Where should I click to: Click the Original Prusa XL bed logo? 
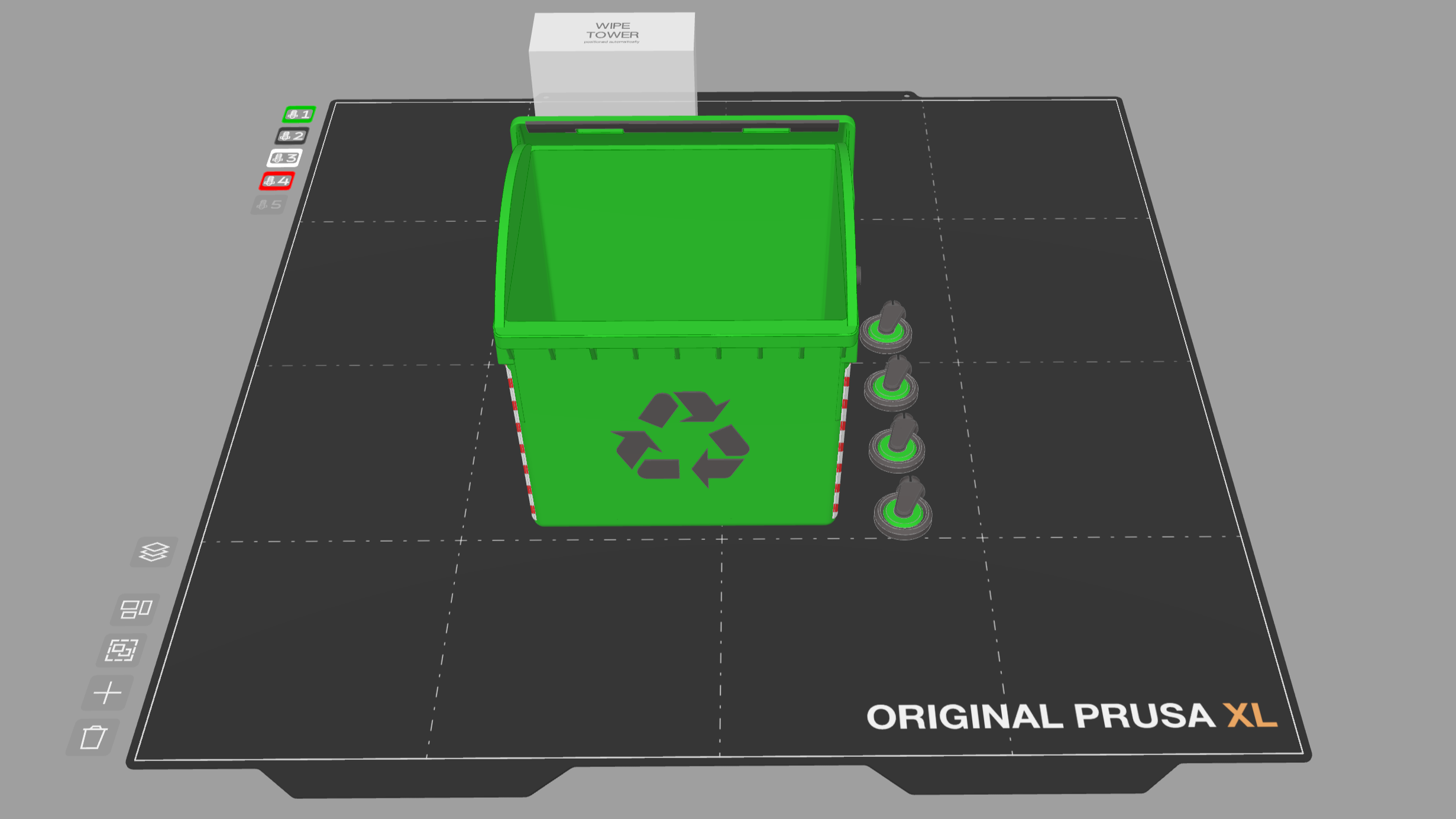tap(1070, 716)
